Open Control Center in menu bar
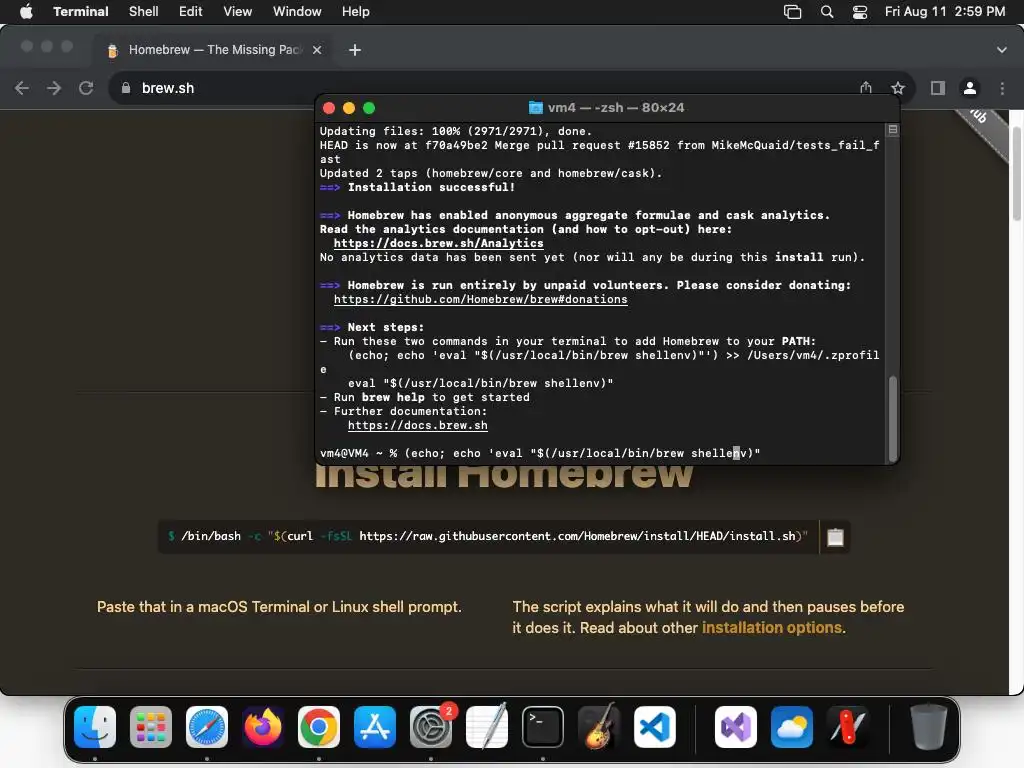The height and width of the screenshot is (768, 1024). (859, 12)
